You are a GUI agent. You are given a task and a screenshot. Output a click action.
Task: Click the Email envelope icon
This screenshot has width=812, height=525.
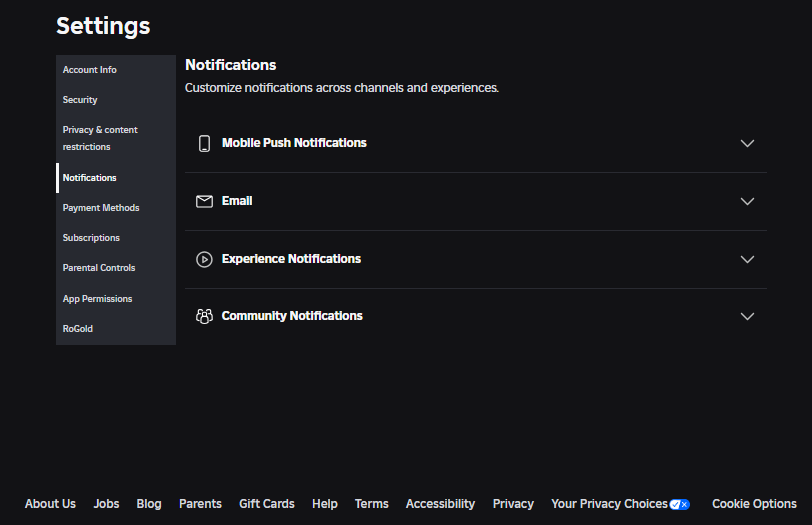point(204,201)
